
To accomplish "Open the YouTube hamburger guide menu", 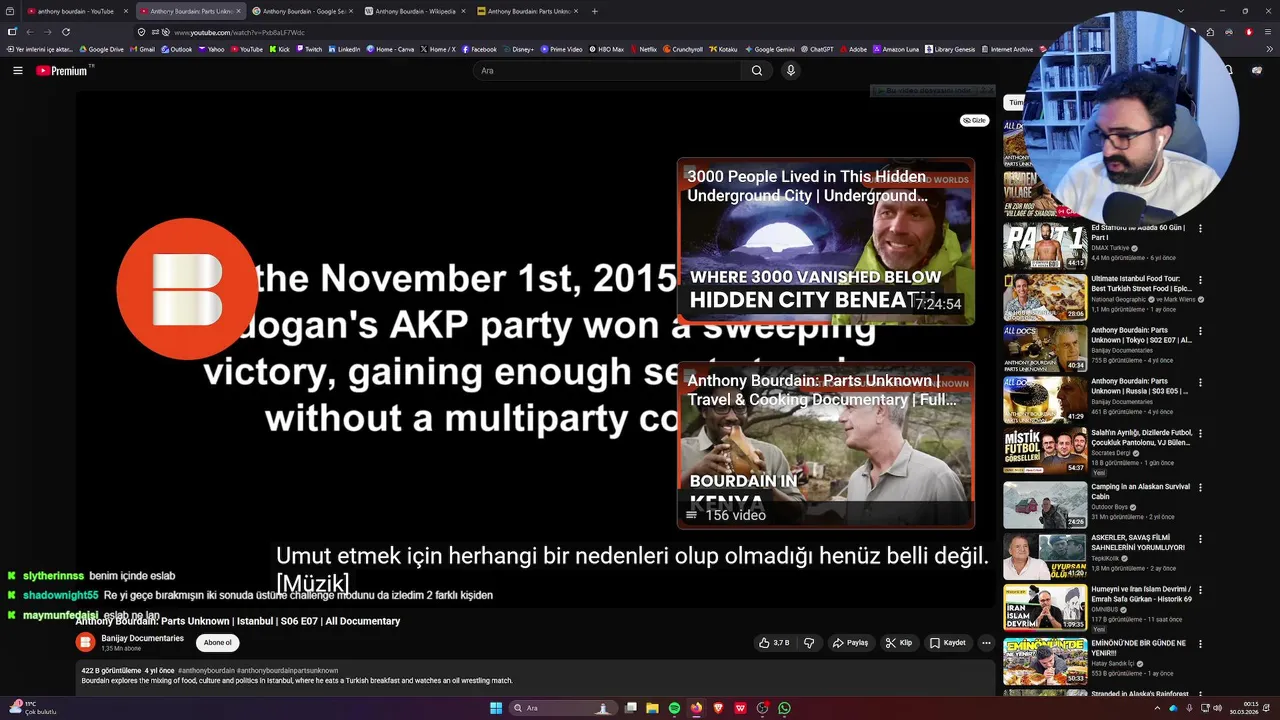I will 17,71.
